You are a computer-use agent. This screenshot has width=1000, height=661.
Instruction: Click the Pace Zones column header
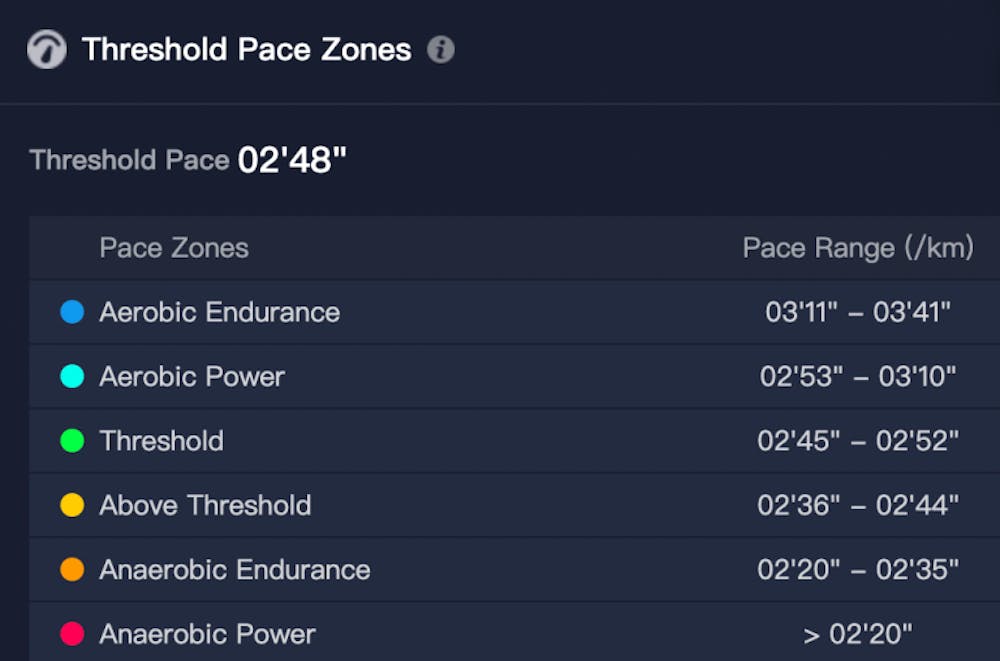(x=174, y=248)
